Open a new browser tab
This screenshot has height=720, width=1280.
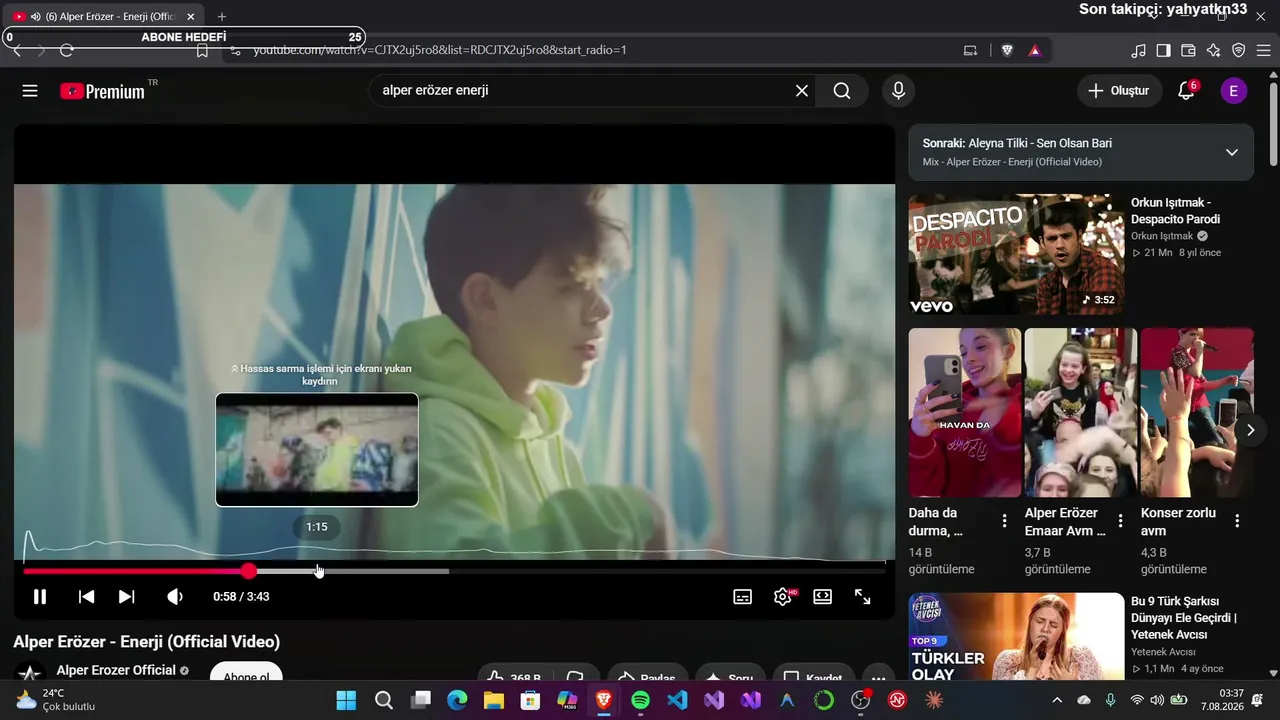[x=222, y=17]
